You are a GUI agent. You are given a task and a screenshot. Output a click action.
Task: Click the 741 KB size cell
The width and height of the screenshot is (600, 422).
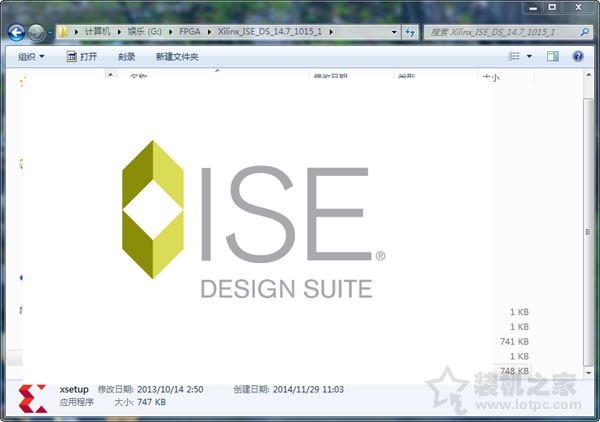click(x=514, y=341)
